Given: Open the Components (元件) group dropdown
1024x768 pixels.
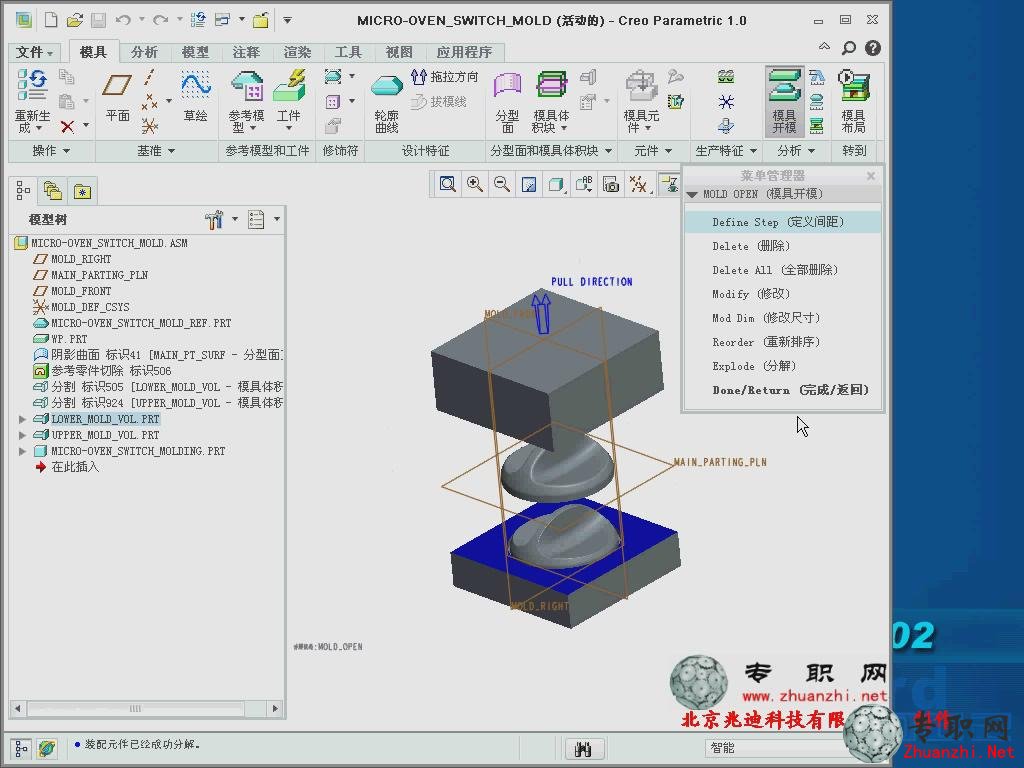Looking at the screenshot, I should tap(652, 151).
